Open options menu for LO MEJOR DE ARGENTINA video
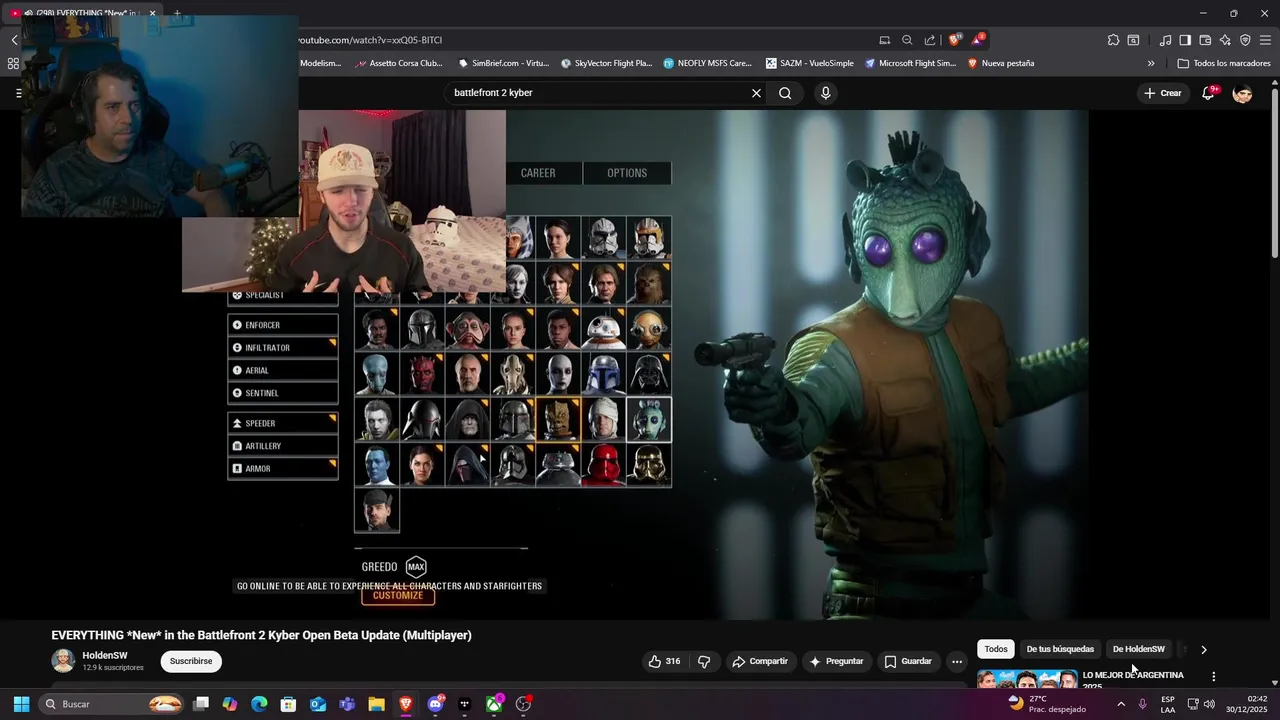The width and height of the screenshot is (1280, 720). click(x=1214, y=677)
